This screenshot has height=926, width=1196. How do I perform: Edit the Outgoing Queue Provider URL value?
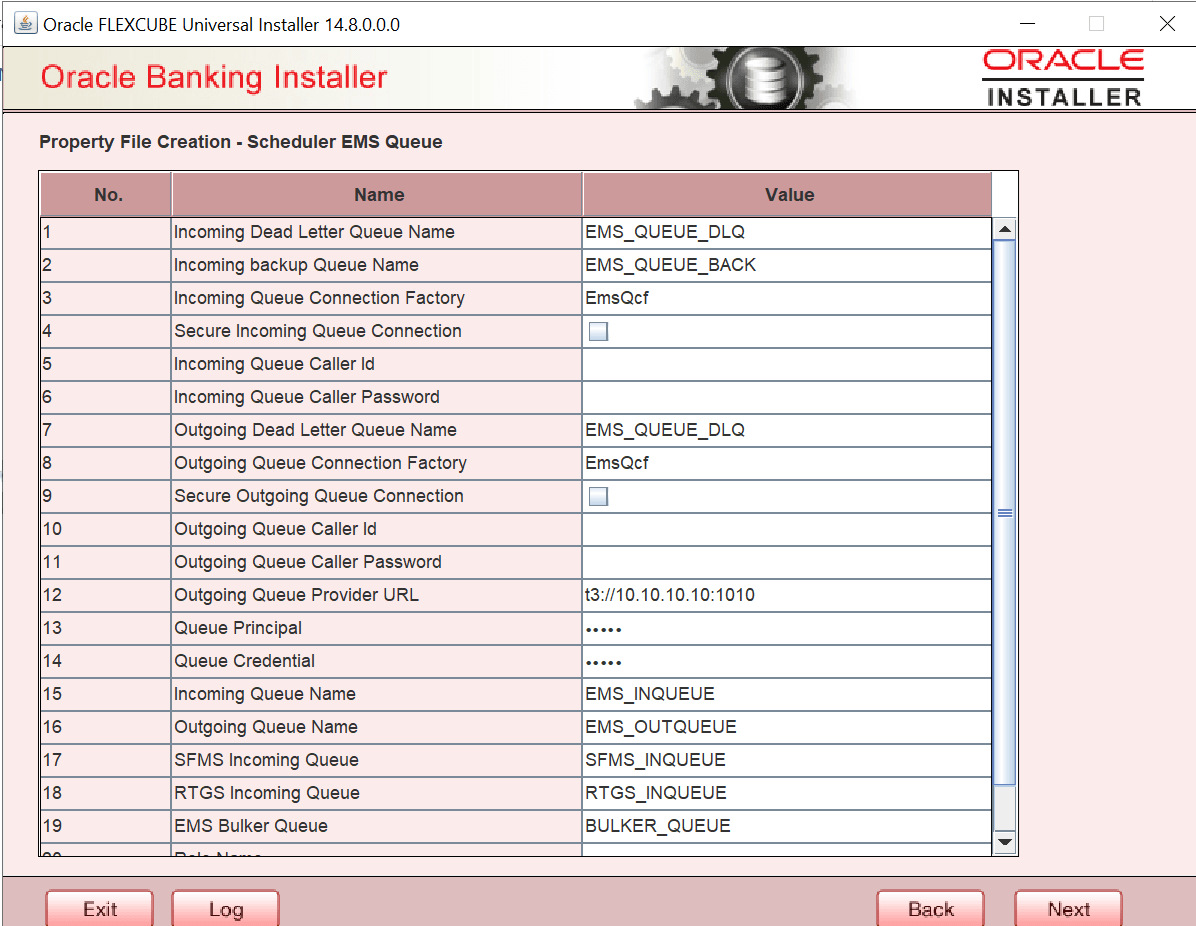click(787, 594)
